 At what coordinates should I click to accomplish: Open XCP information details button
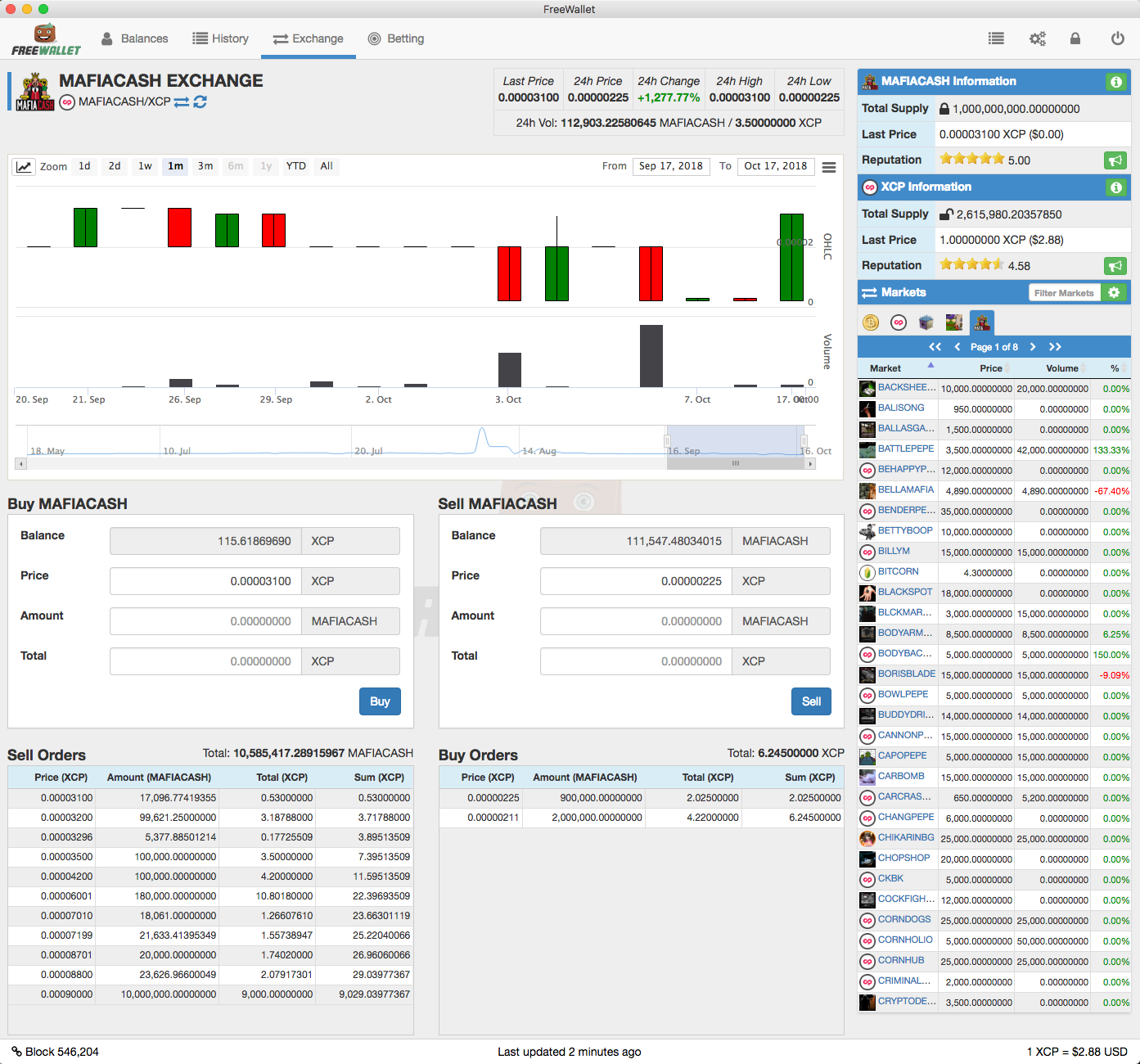click(1115, 187)
